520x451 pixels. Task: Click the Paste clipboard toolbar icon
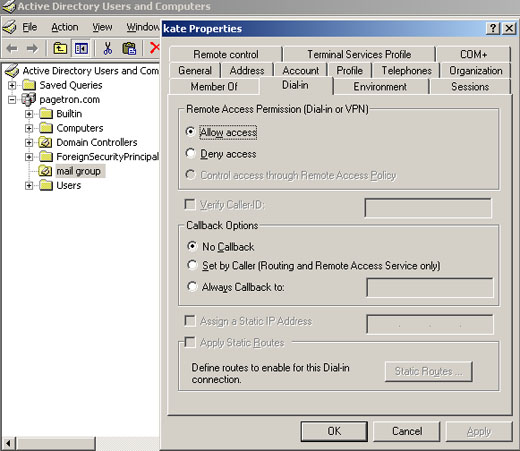(129, 49)
